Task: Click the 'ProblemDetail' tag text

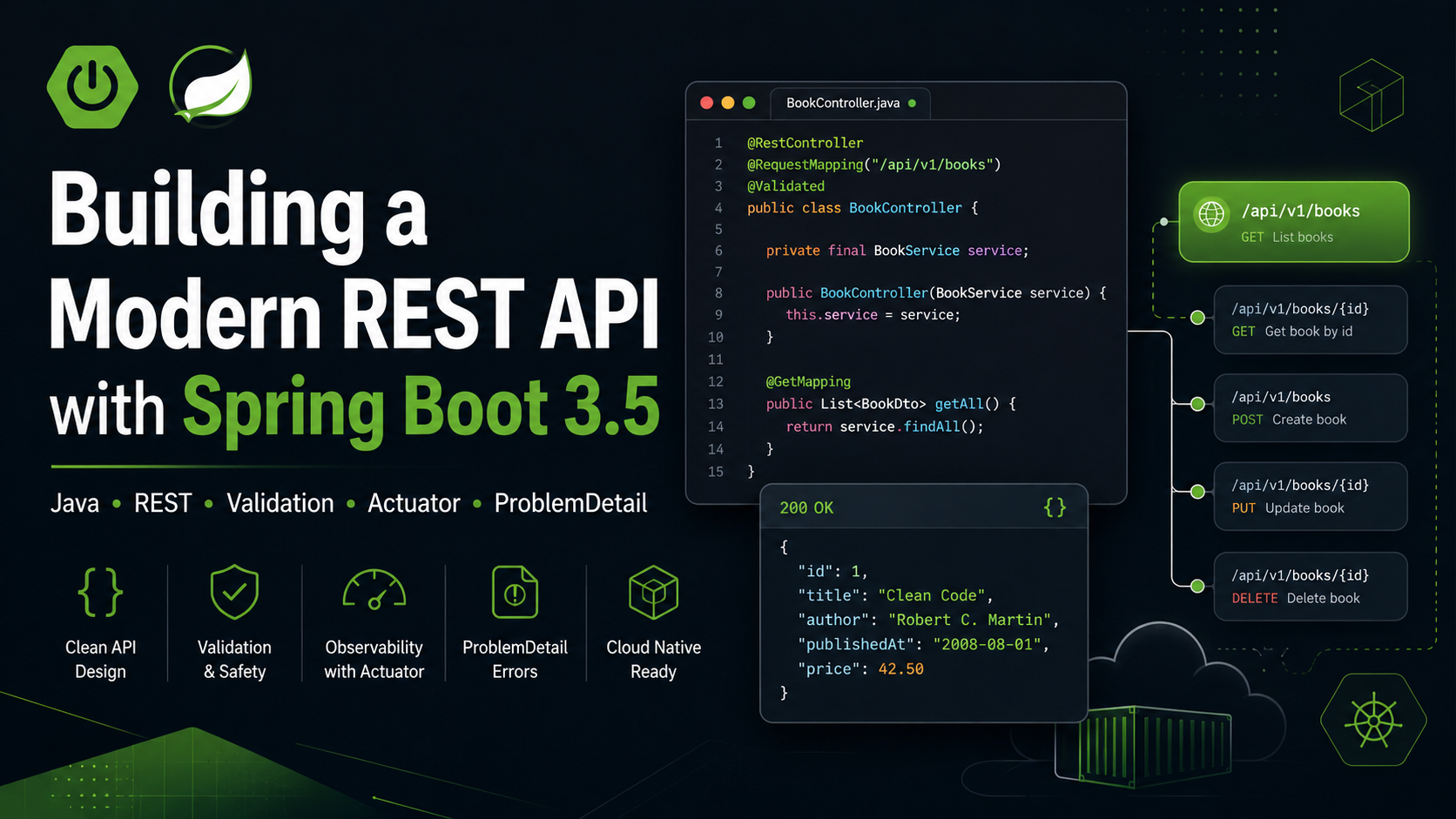Action: click(x=571, y=503)
